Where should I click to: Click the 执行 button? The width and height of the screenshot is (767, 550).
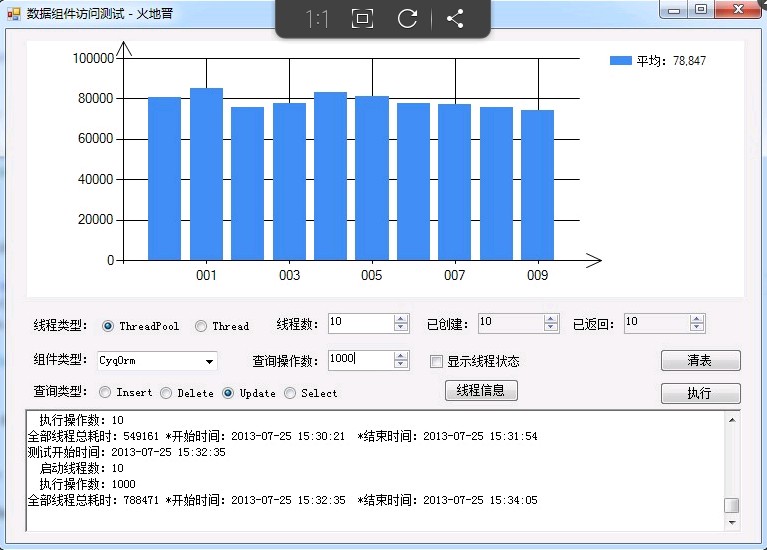[700, 393]
